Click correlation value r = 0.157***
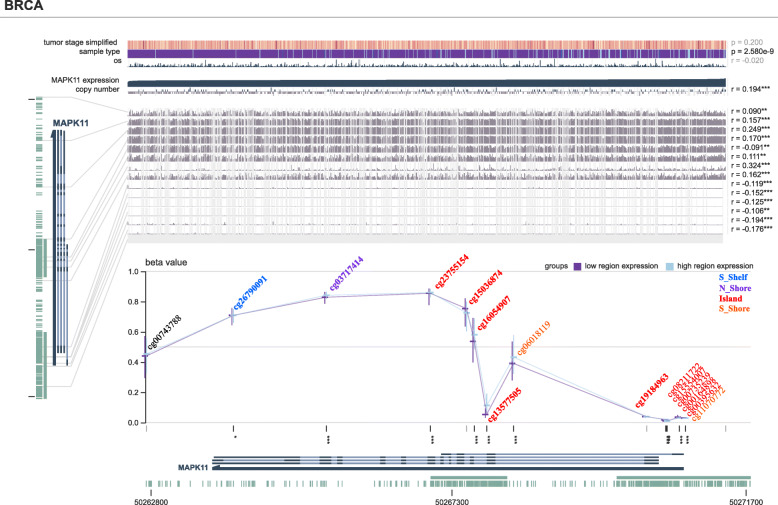The width and height of the screenshot is (778, 505). pos(750,120)
